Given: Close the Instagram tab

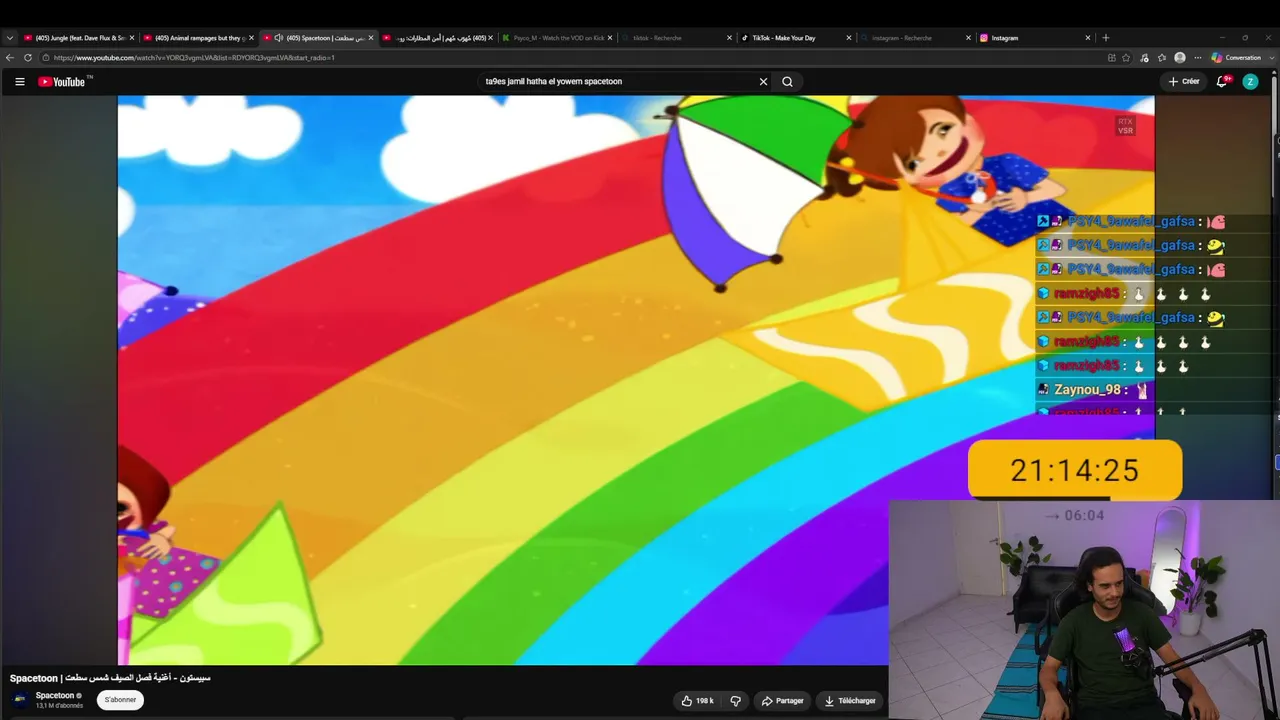Looking at the screenshot, I should [1088, 38].
